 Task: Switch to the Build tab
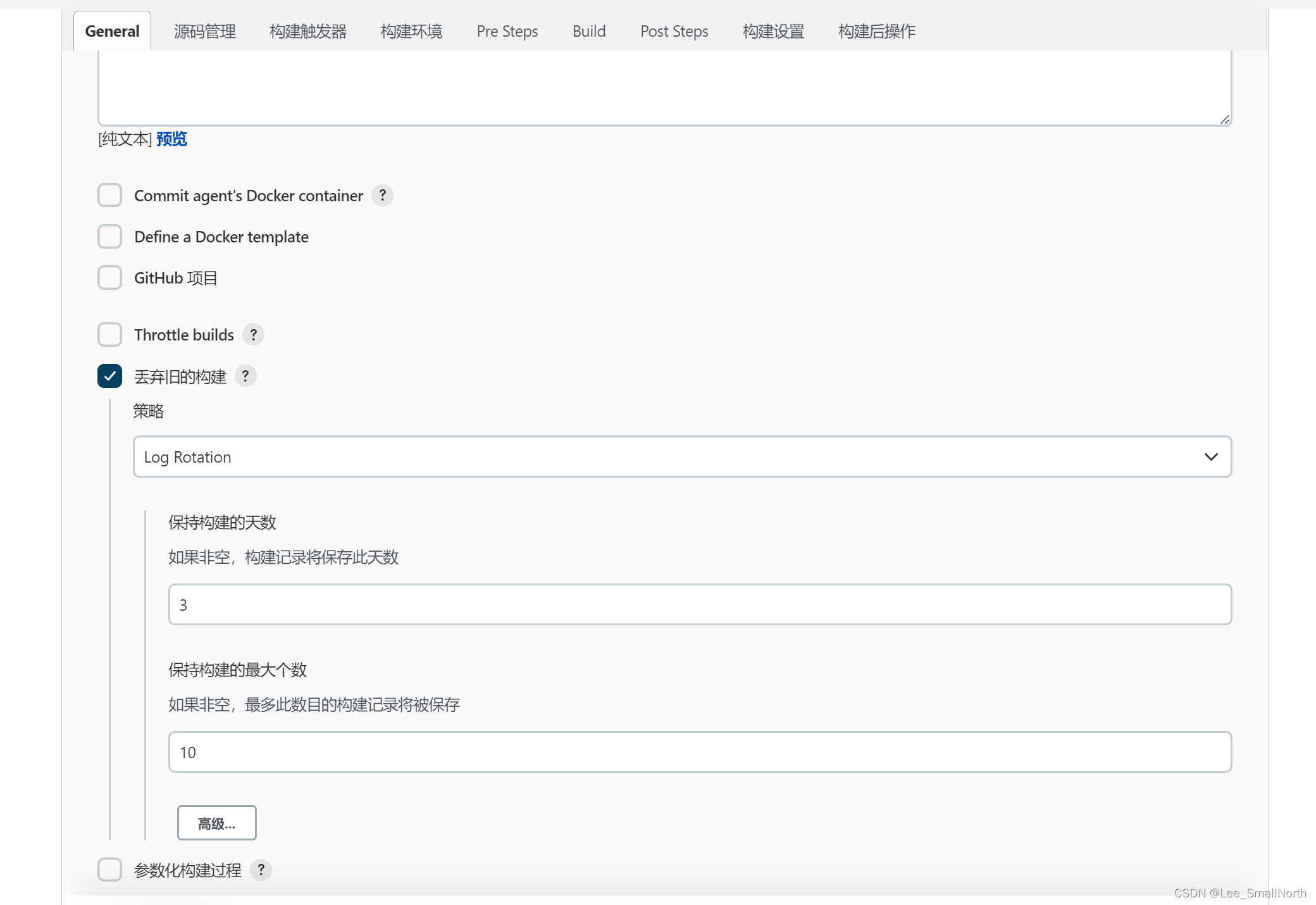click(589, 30)
